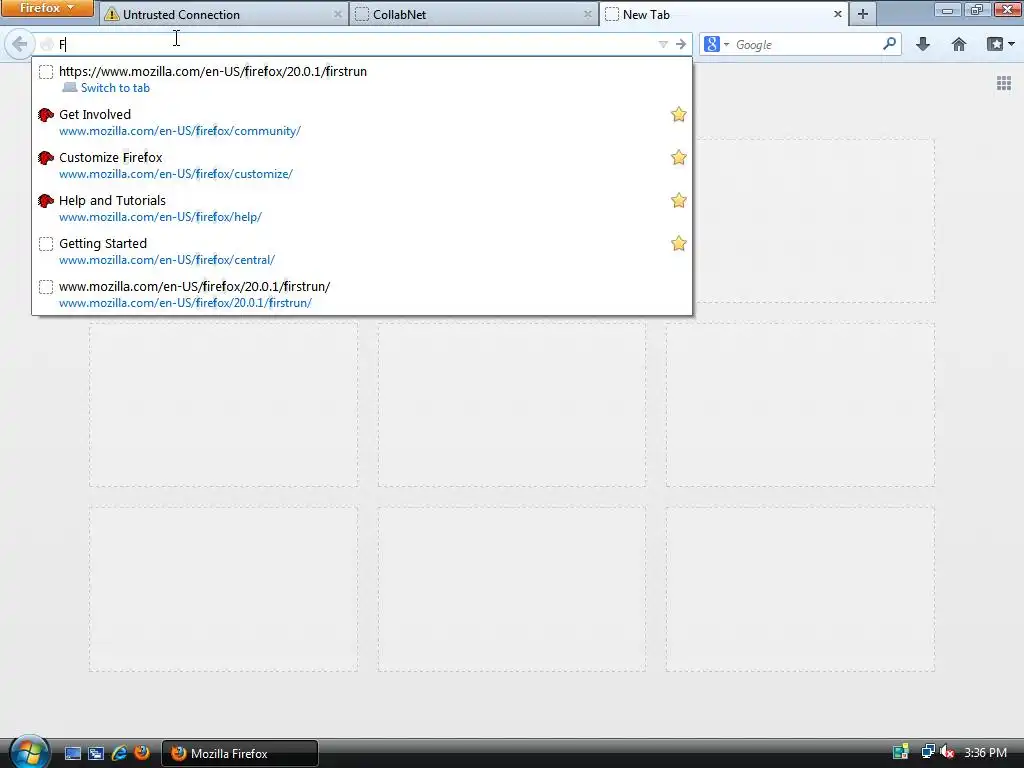
Task: Click the blue 20.0.1/firstrun/ URL line
Action: pyautogui.click(x=185, y=303)
